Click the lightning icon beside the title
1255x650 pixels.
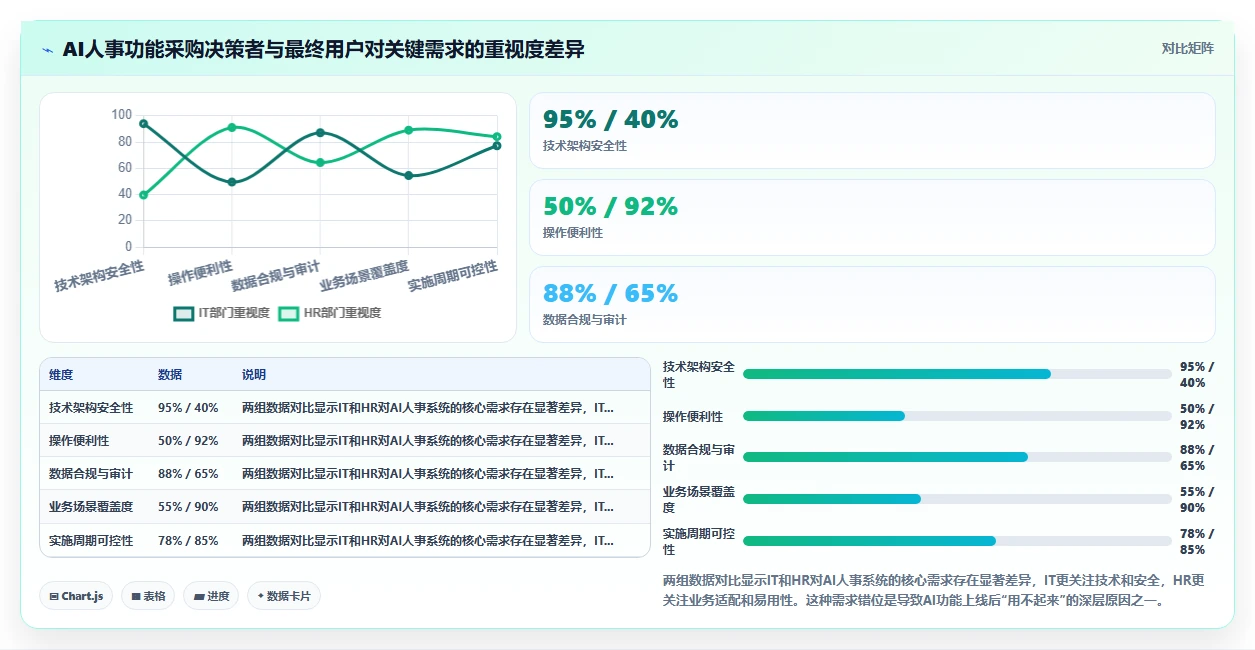click(47, 50)
